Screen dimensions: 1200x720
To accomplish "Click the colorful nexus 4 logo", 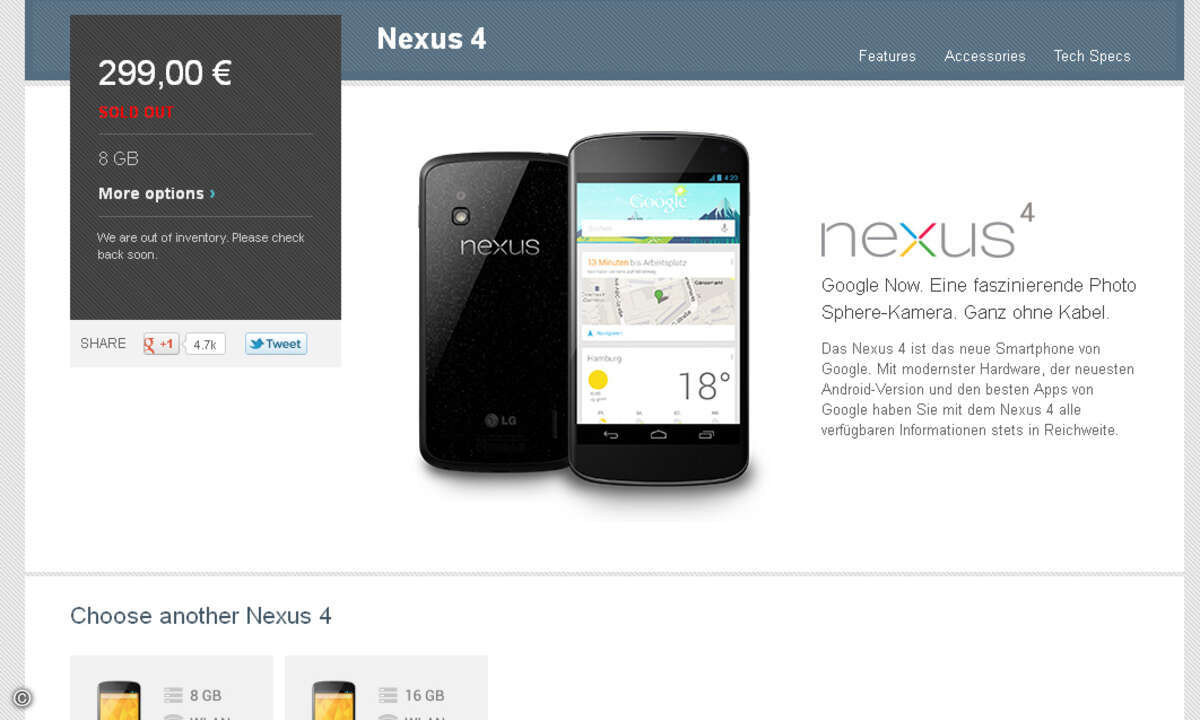I will click(x=927, y=230).
